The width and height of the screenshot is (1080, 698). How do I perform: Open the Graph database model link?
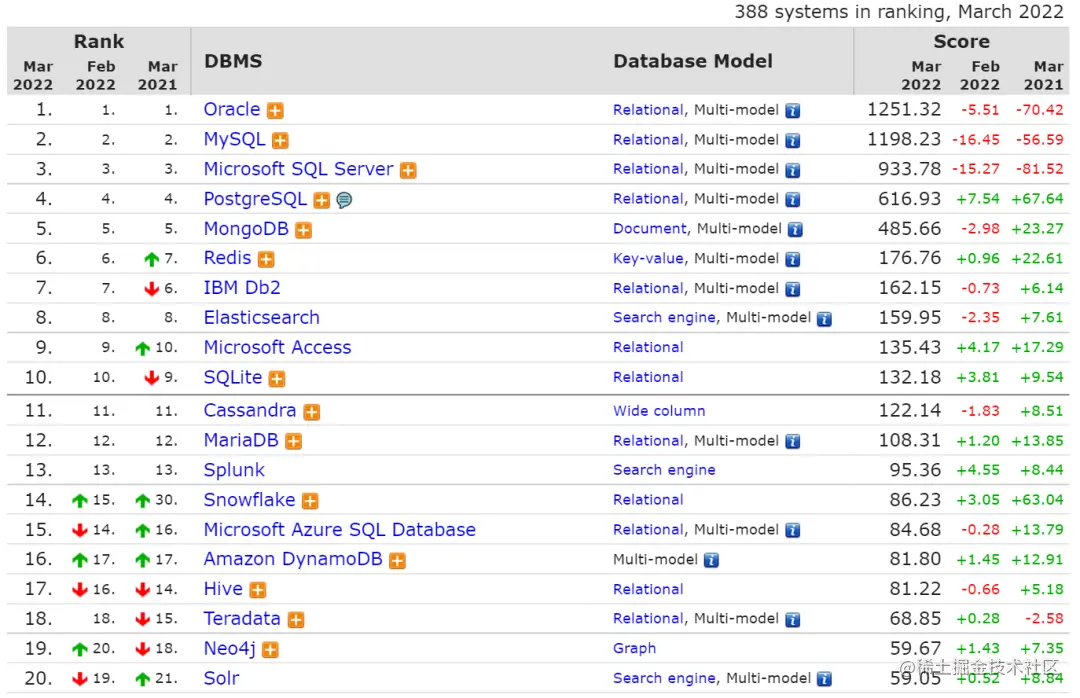(634, 649)
